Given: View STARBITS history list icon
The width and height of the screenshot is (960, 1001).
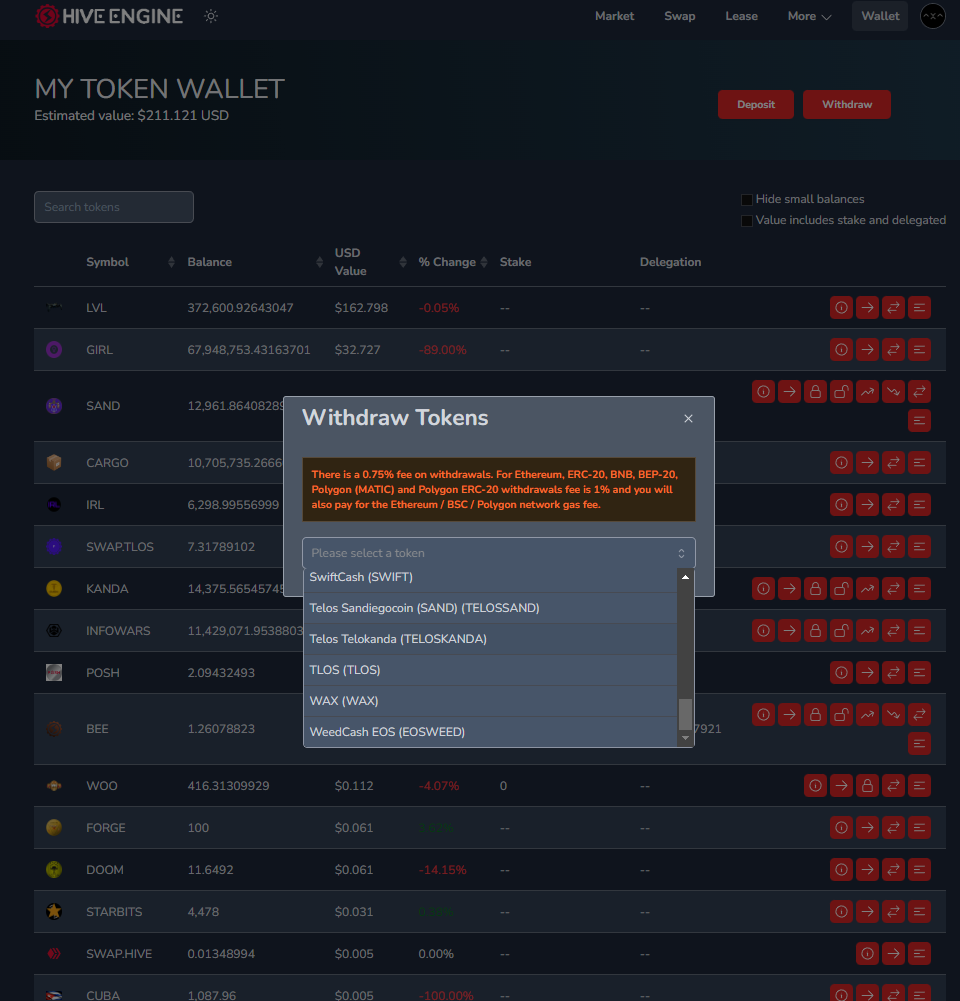Looking at the screenshot, I should pyautogui.click(x=919, y=912).
